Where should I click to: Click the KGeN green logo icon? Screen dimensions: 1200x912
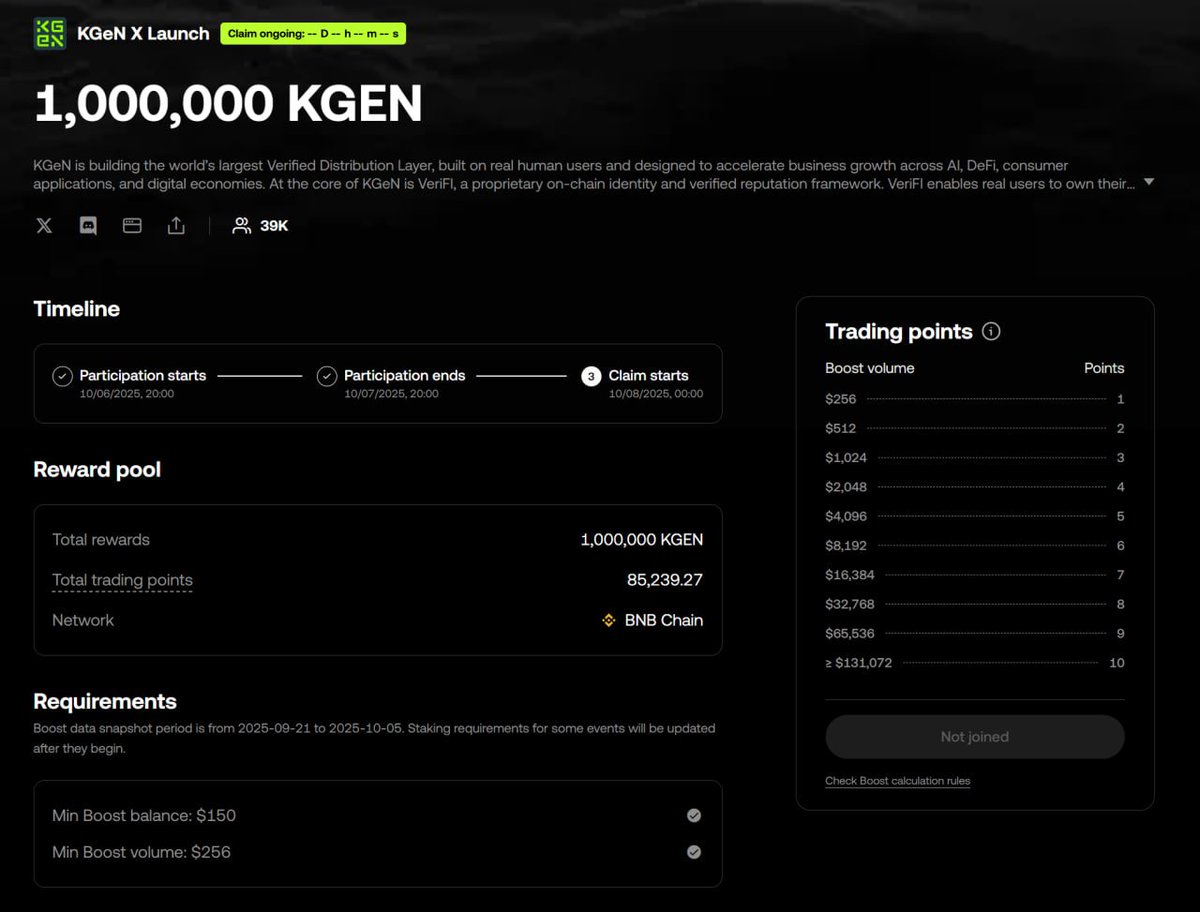49,33
